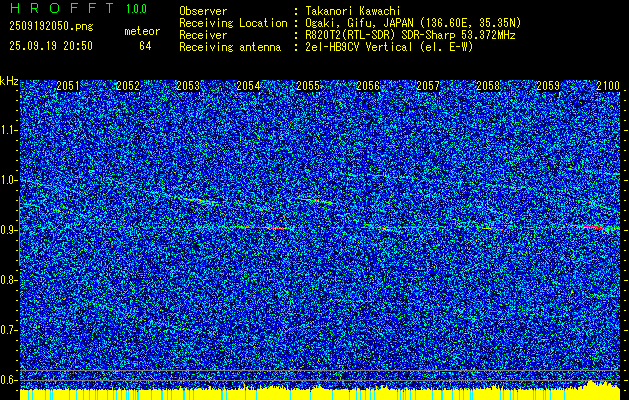Screen dimensions: 629x400
Task: Click the 1.1 kHz frequency axis label
Action: [8, 130]
